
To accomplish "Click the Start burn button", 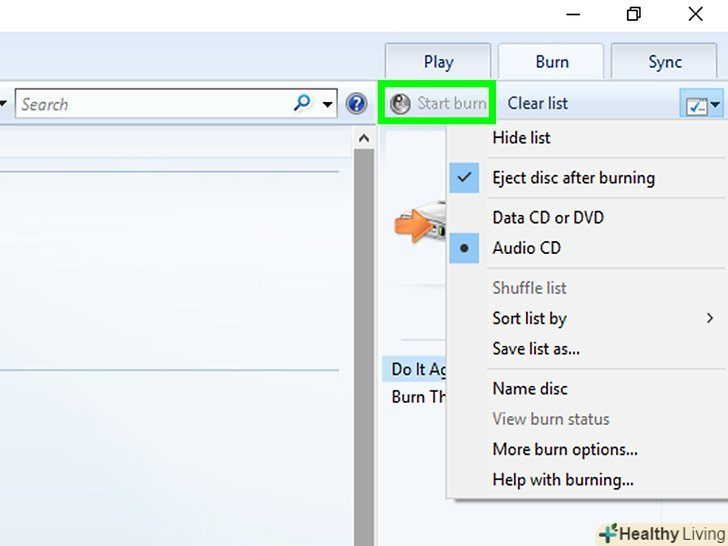I will 438,103.
